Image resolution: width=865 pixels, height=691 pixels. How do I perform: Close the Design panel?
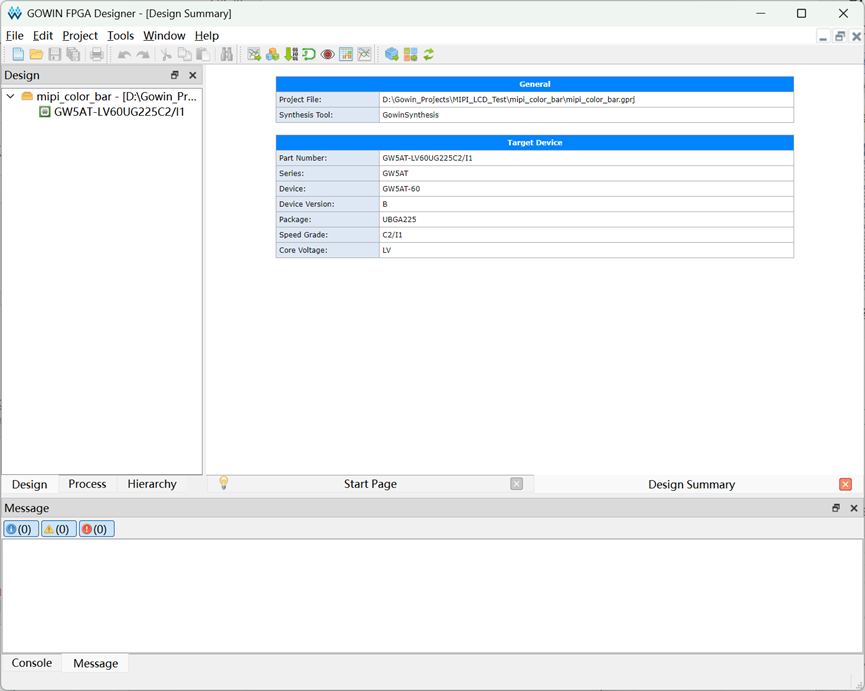(x=193, y=75)
